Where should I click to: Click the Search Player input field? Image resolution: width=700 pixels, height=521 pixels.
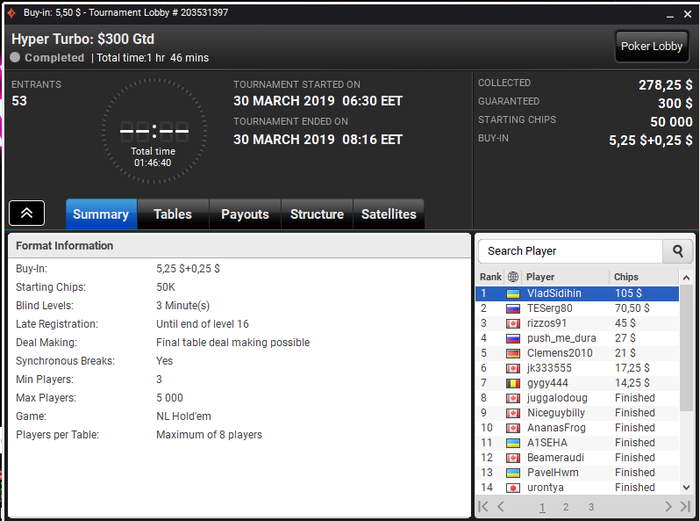571,251
